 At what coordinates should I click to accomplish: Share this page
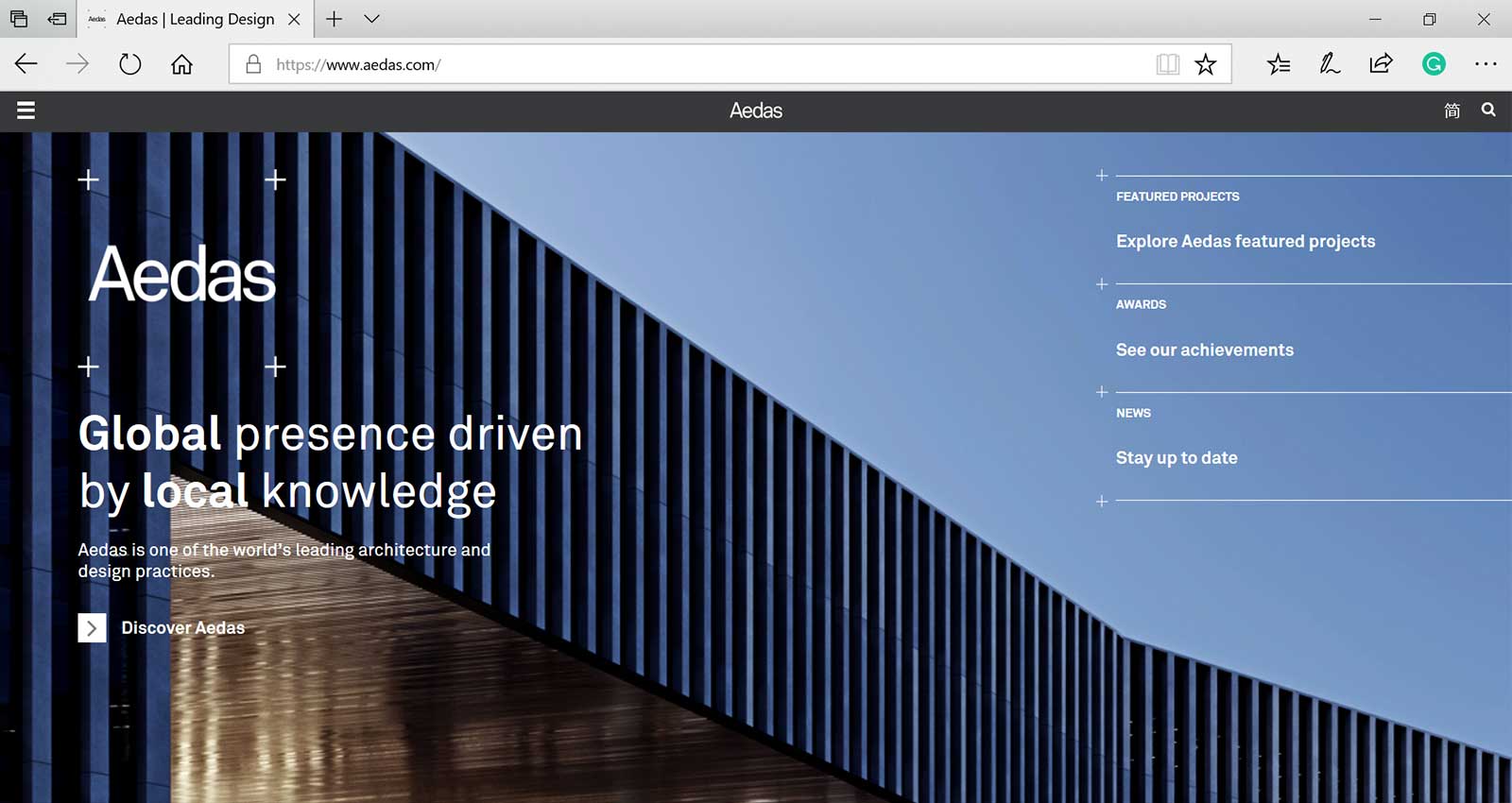1381,64
